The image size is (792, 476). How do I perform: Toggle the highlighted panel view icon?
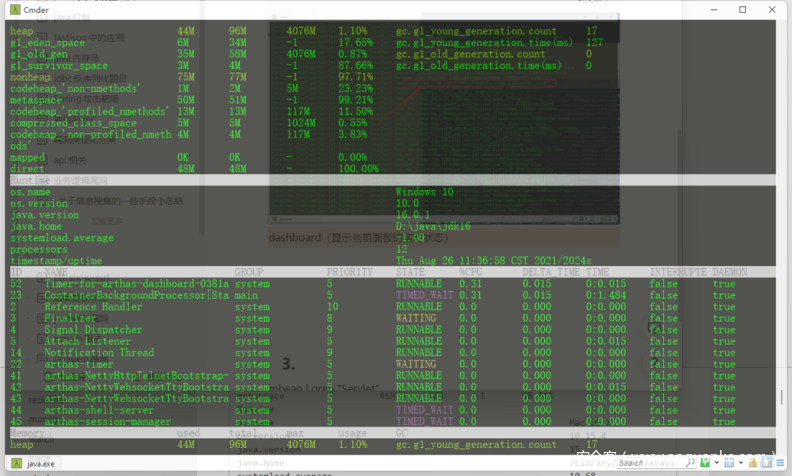click(767, 462)
